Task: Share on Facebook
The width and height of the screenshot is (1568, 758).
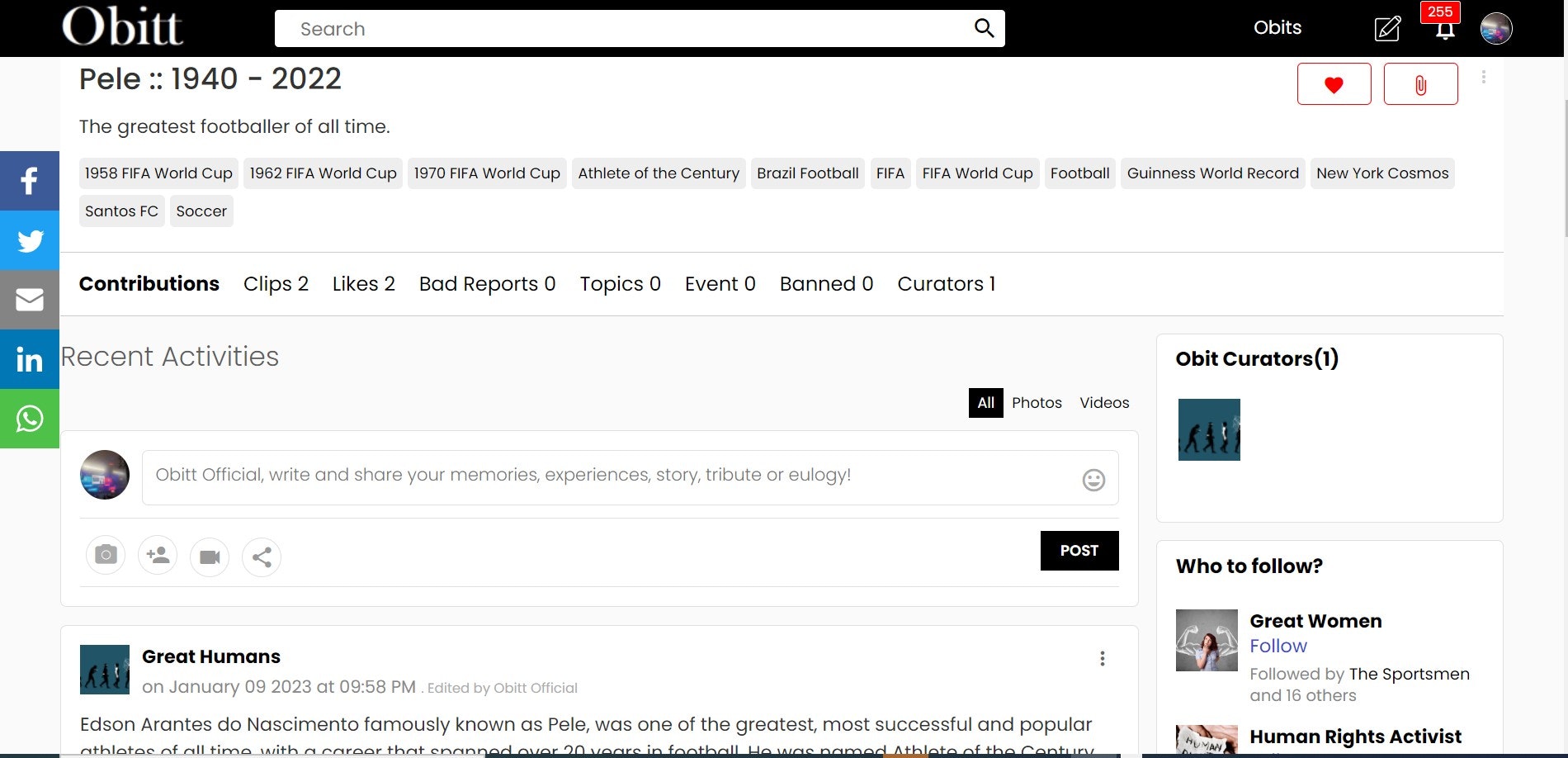Action: pyautogui.click(x=30, y=181)
